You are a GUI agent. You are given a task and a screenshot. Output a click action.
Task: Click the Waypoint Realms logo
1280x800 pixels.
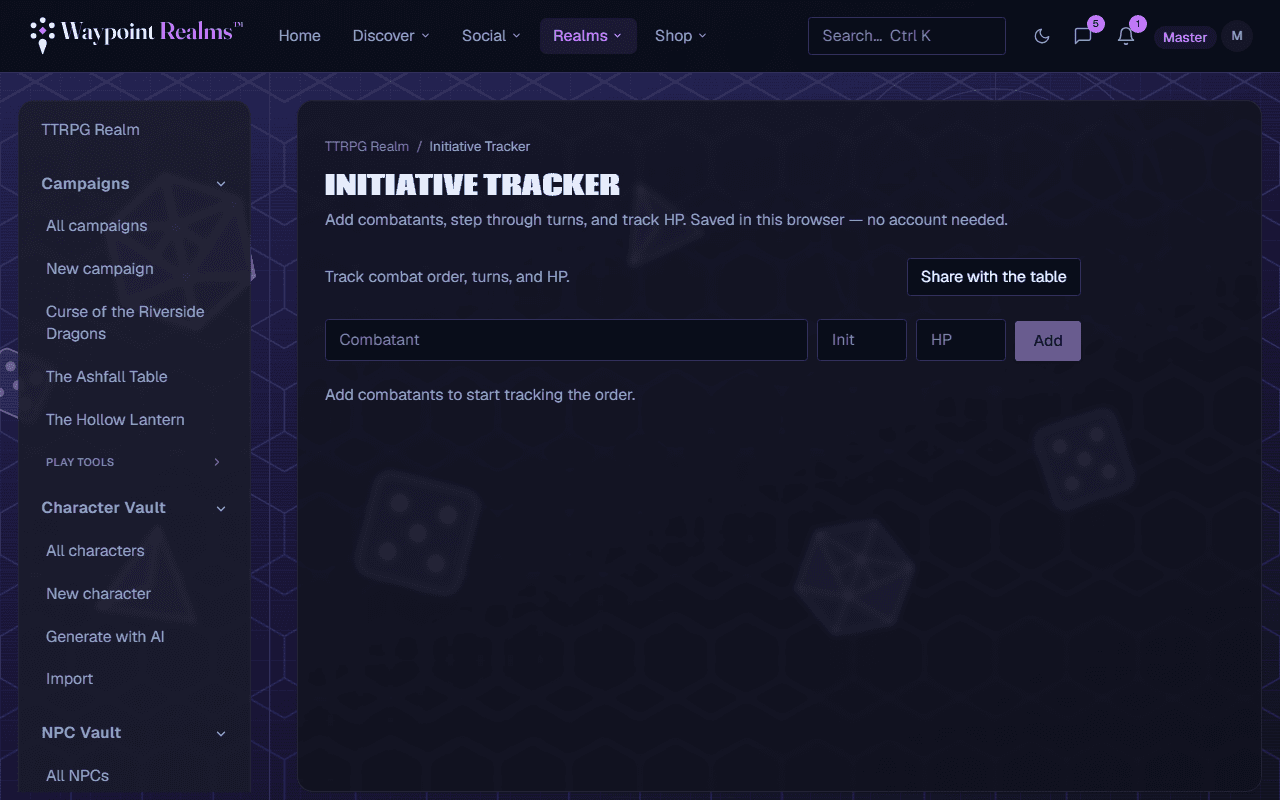[x=137, y=35]
